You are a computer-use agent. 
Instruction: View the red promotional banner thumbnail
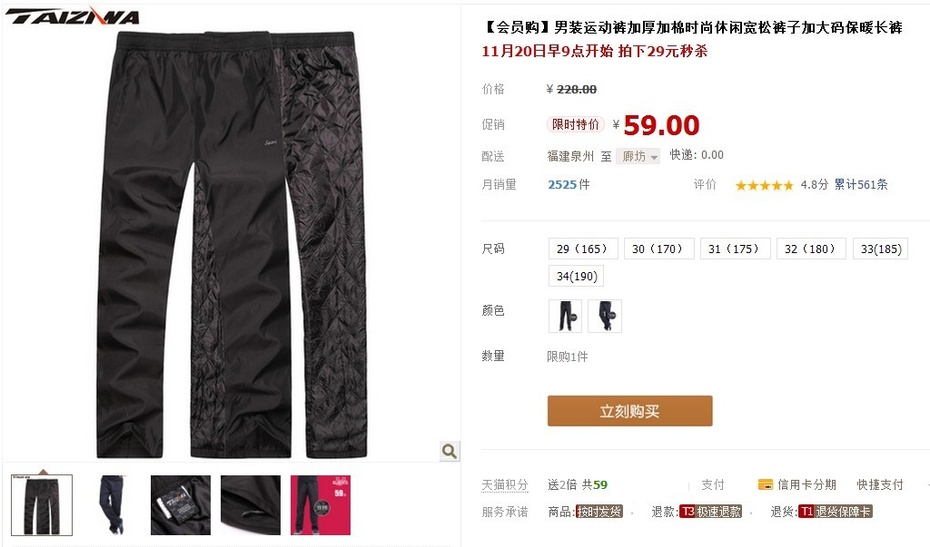tap(320, 505)
